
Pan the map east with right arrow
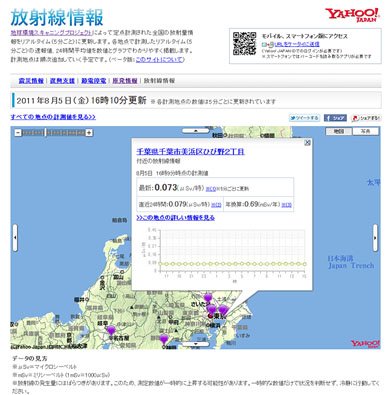(375, 238)
